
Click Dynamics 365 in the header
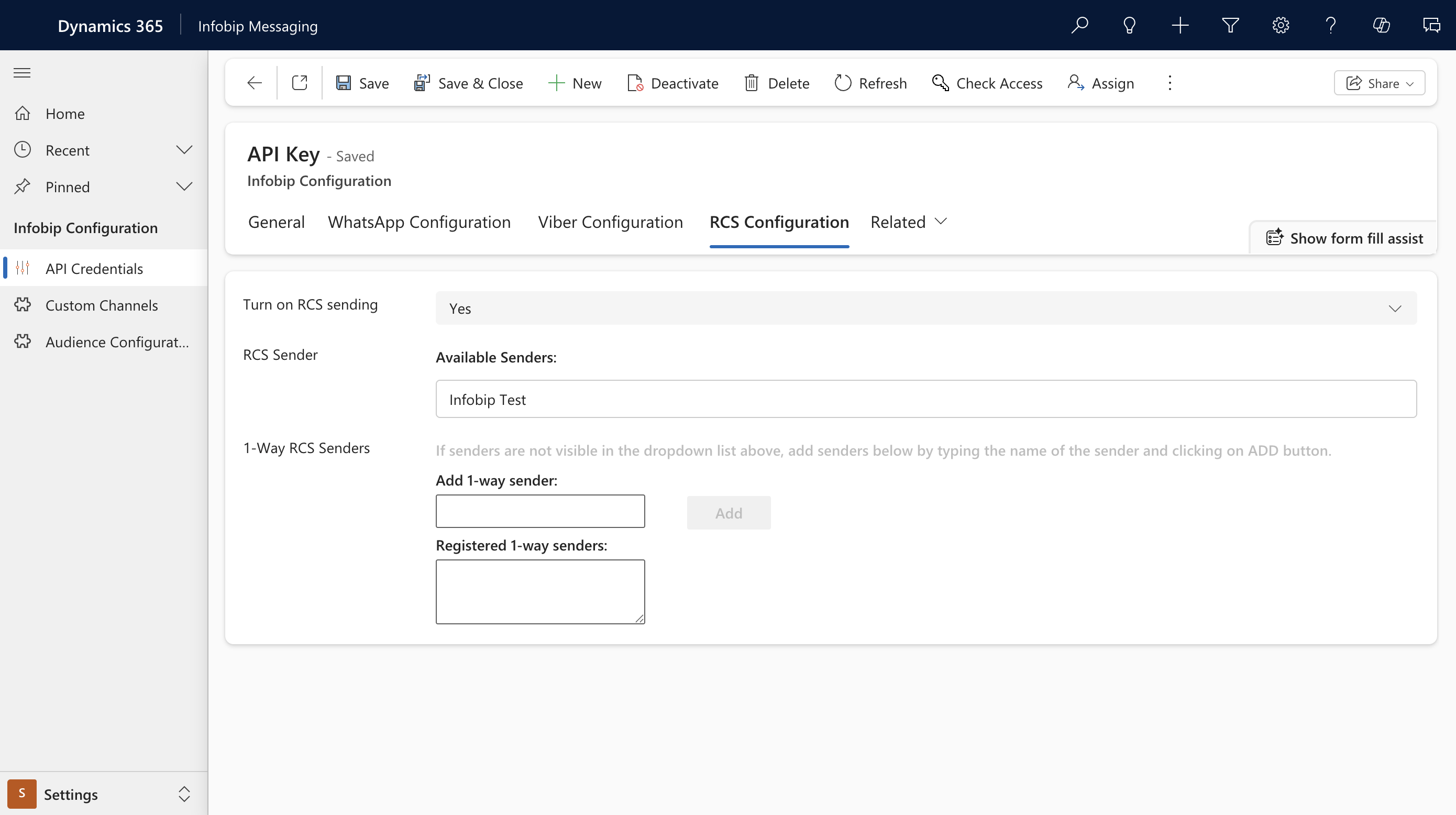(x=110, y=26)
